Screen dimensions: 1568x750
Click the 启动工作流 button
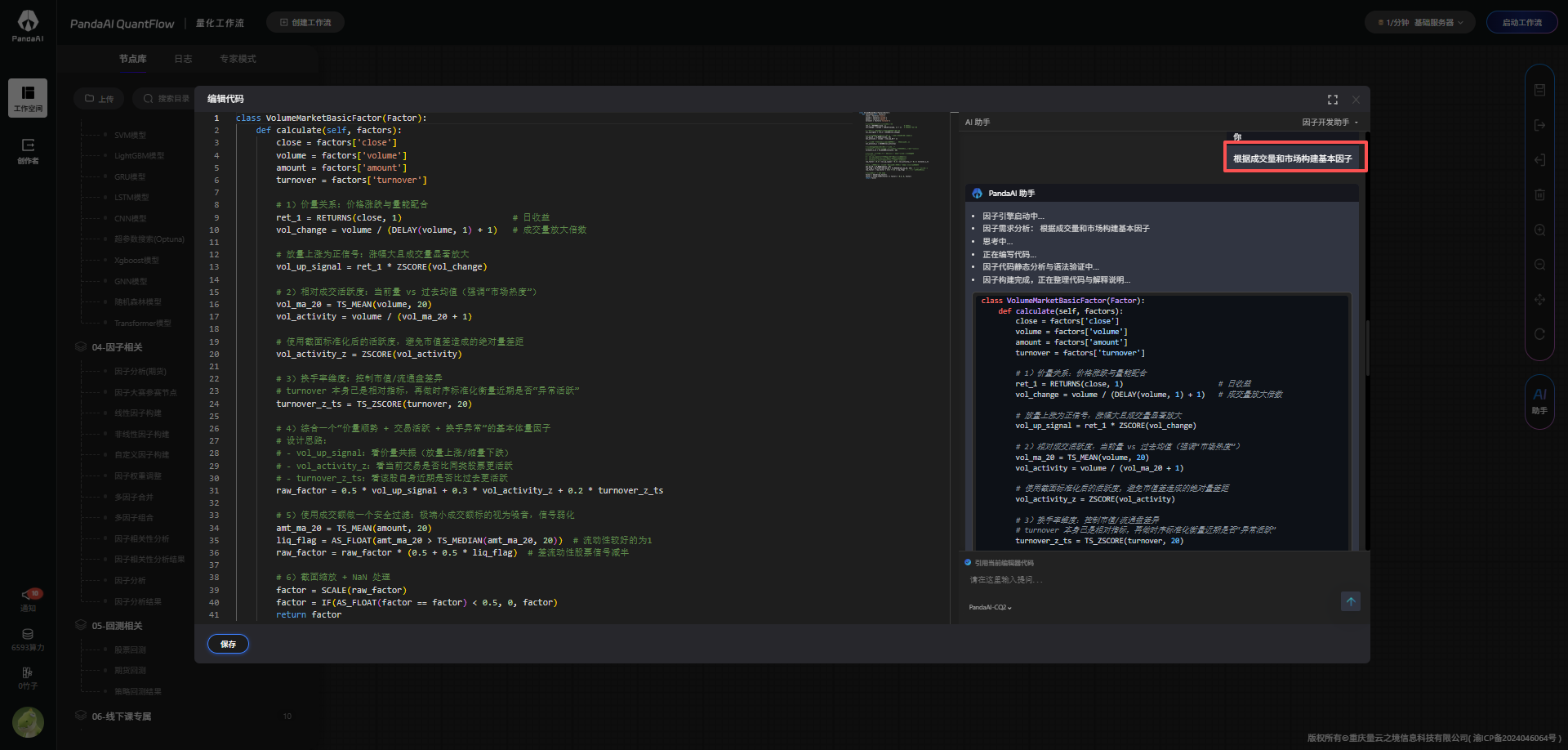coord(1522,23)
